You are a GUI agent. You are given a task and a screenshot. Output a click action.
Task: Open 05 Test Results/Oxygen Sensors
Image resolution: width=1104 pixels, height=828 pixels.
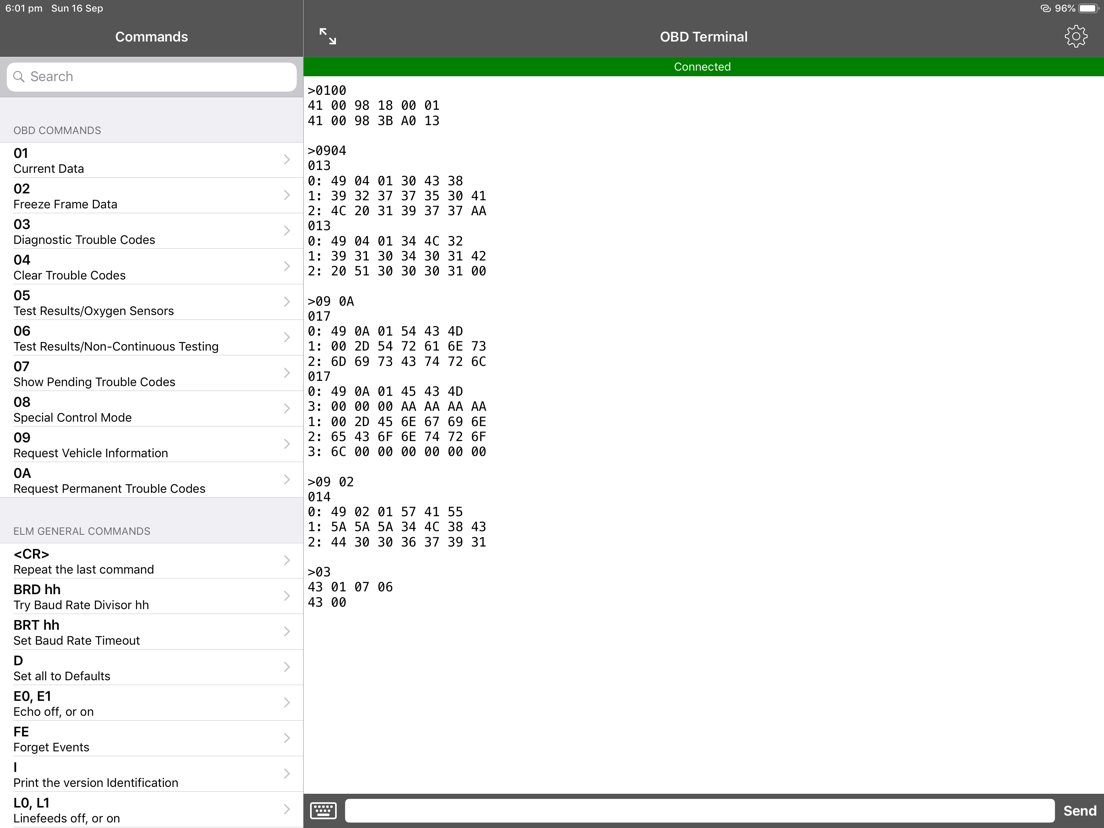coord(151,303)
